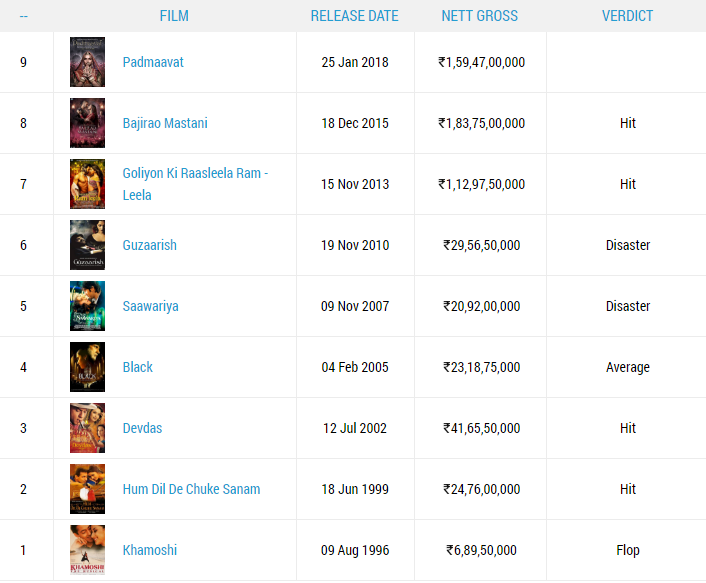Image resolution: width=706 pixels, height=583 pixels.
Task: Open the Guzaarish poster thumbnail
Action: tap(87, 245)
